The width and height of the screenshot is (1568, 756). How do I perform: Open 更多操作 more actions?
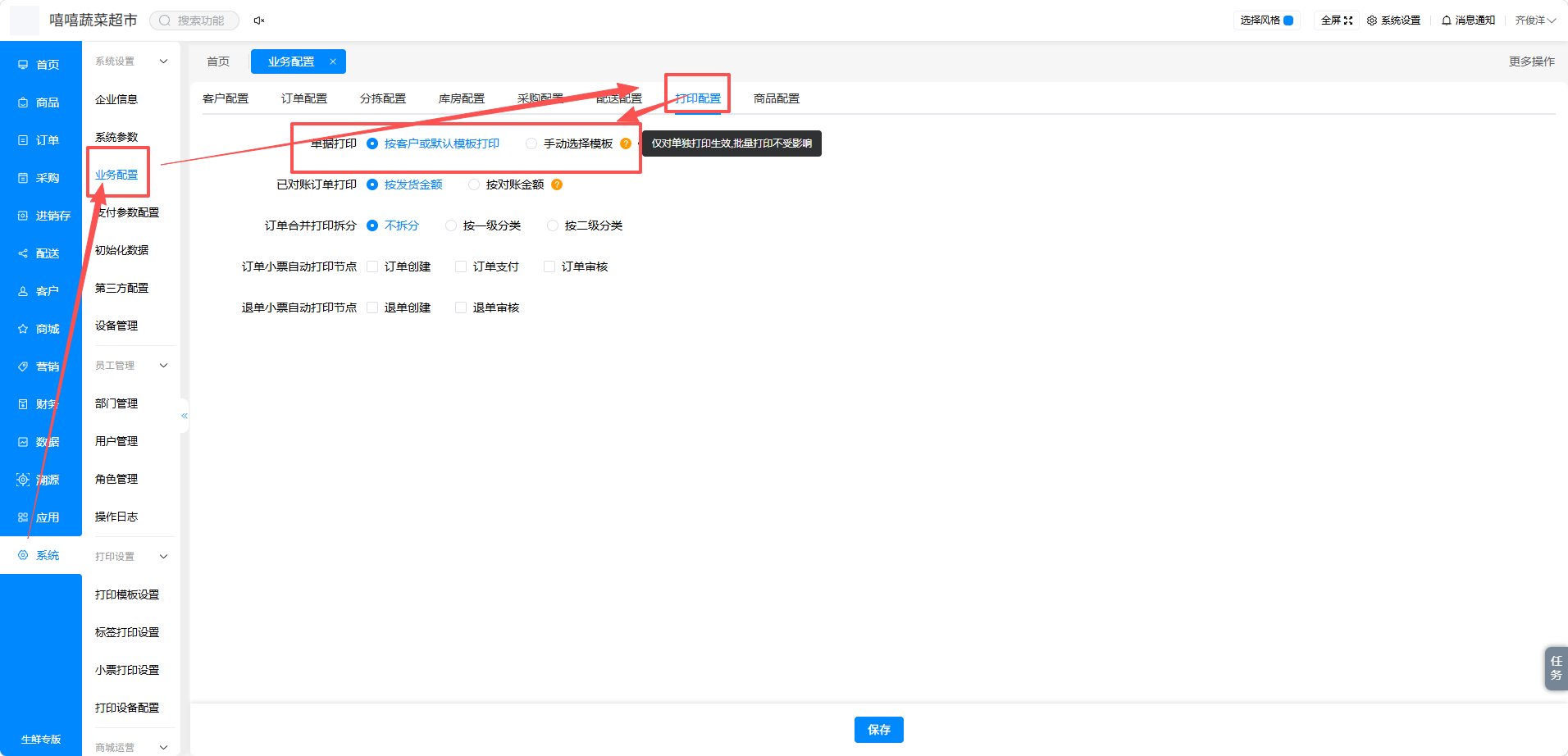click(x=1532, y=61)
